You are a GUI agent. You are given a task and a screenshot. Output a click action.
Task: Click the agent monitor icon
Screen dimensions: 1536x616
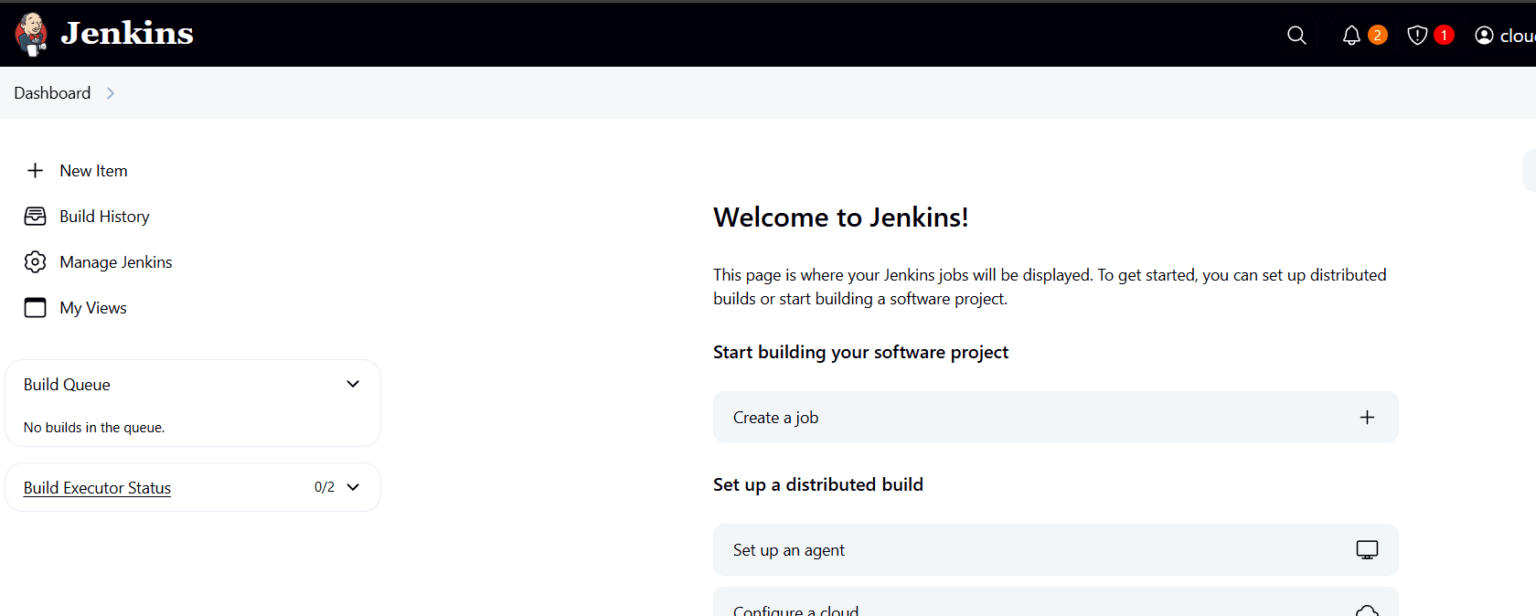pos(1366,549)
